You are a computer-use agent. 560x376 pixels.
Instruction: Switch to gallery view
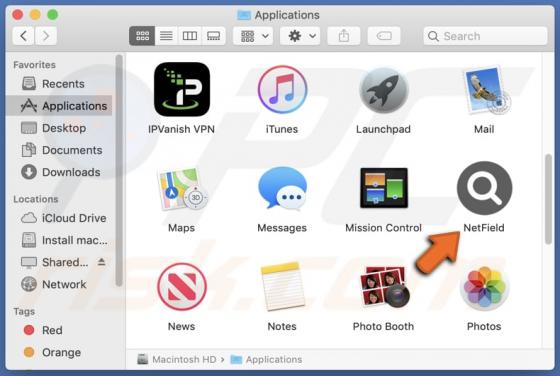point(214,36)
